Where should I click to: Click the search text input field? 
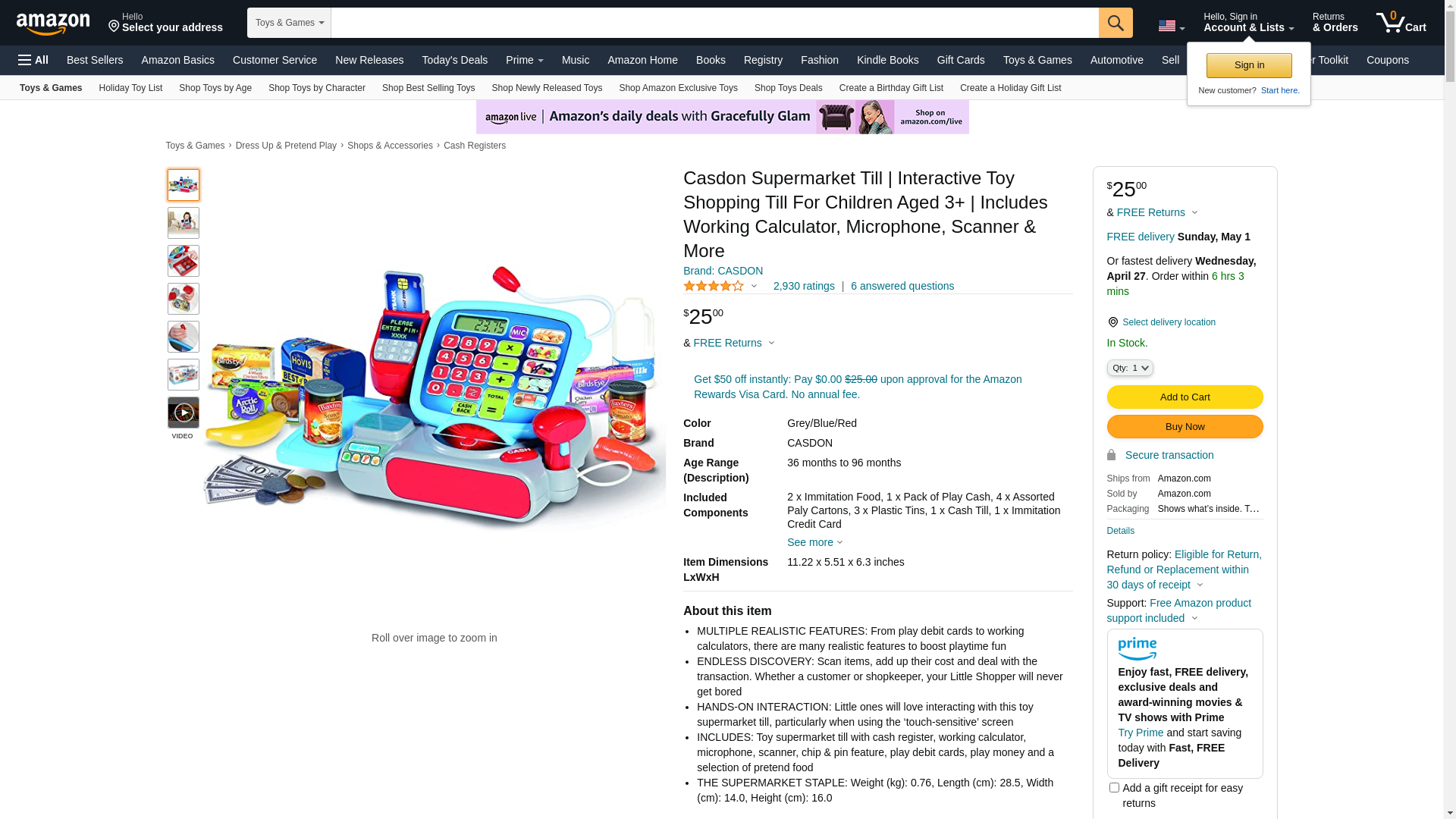tap(714, 23)
